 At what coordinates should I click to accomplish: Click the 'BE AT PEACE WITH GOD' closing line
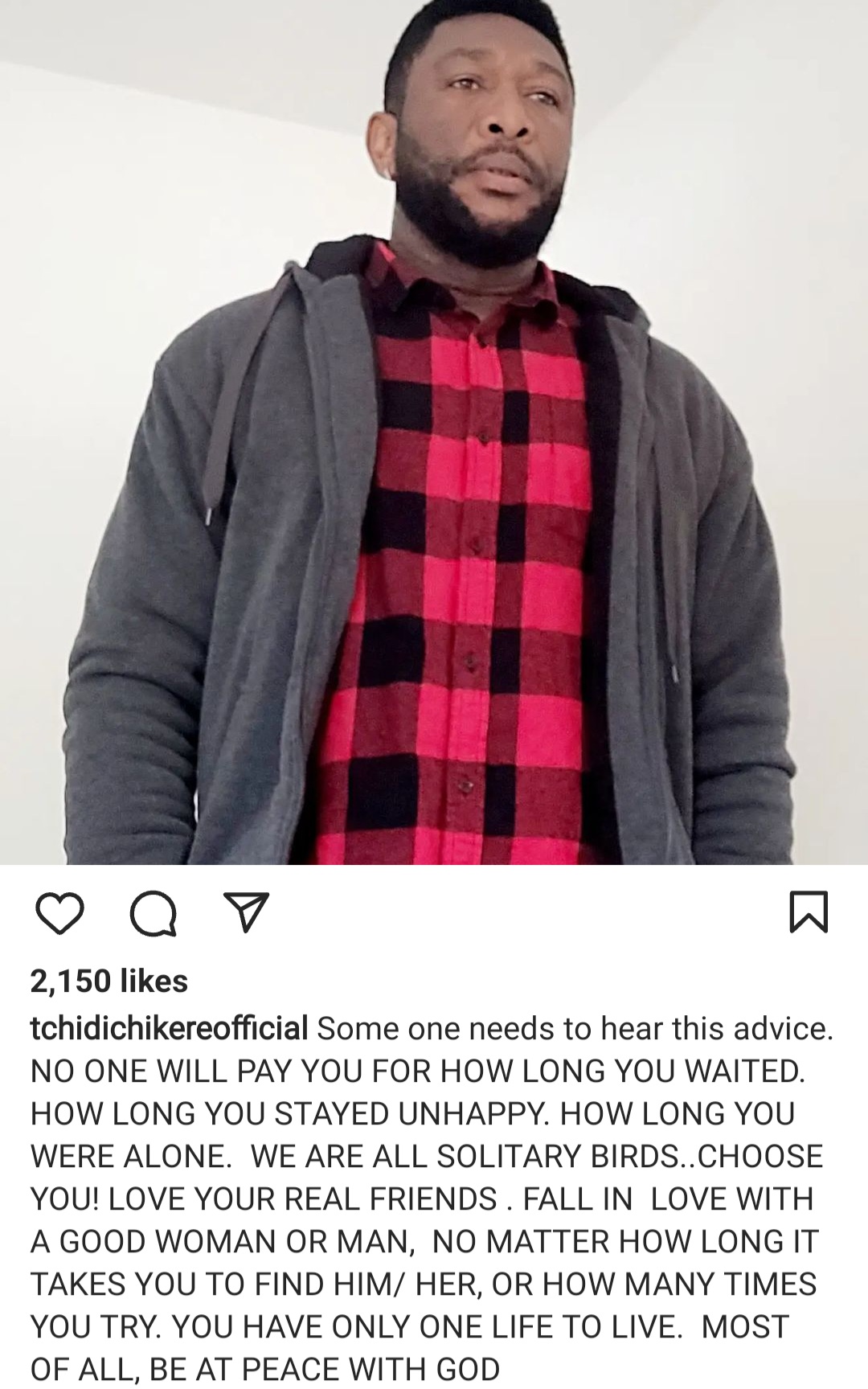(x=325, y=1370)
